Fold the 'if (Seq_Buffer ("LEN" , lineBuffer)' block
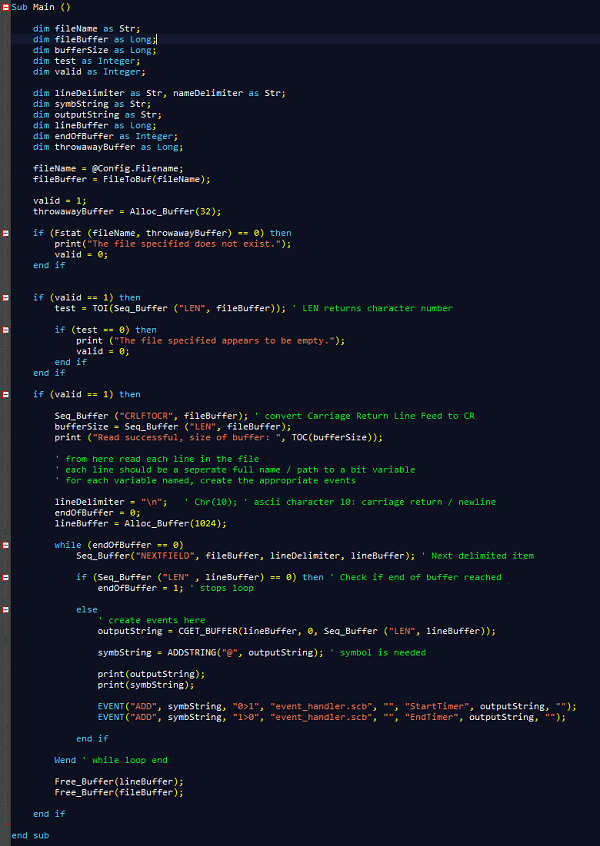Screen dimensions: 600x846 6,577
